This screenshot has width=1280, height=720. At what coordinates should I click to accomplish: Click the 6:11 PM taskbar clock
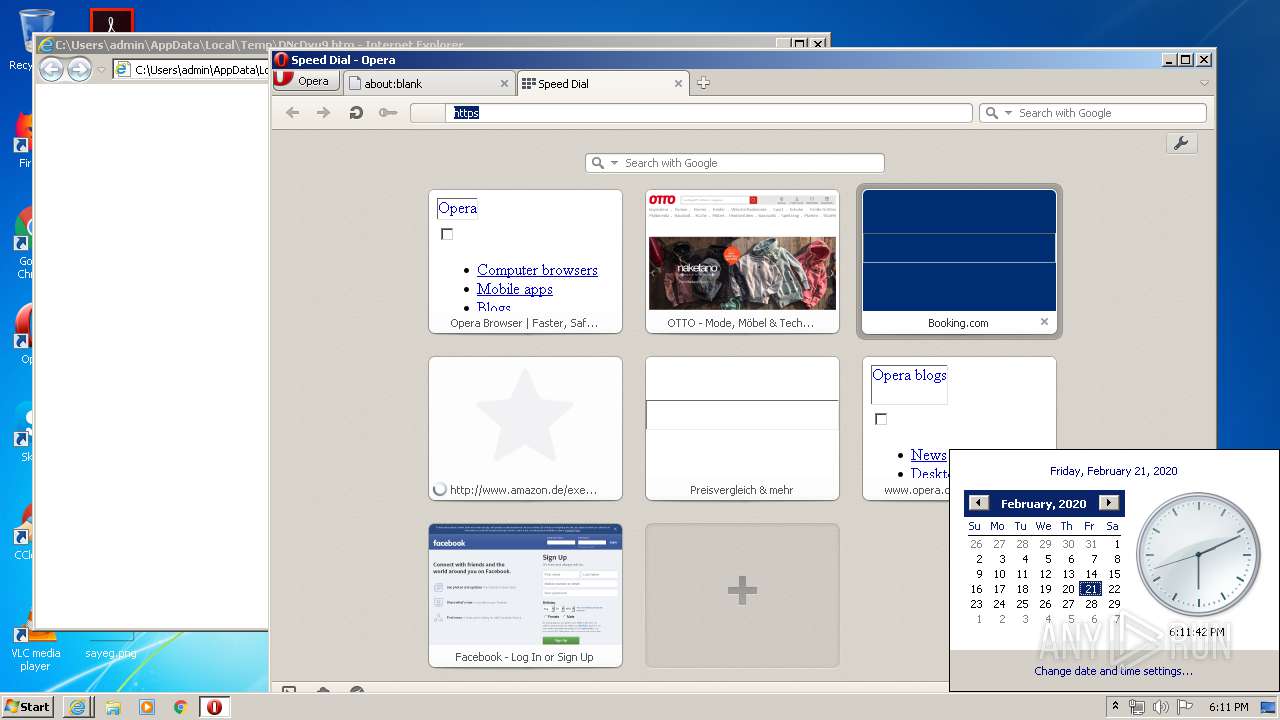(1228, 707)
